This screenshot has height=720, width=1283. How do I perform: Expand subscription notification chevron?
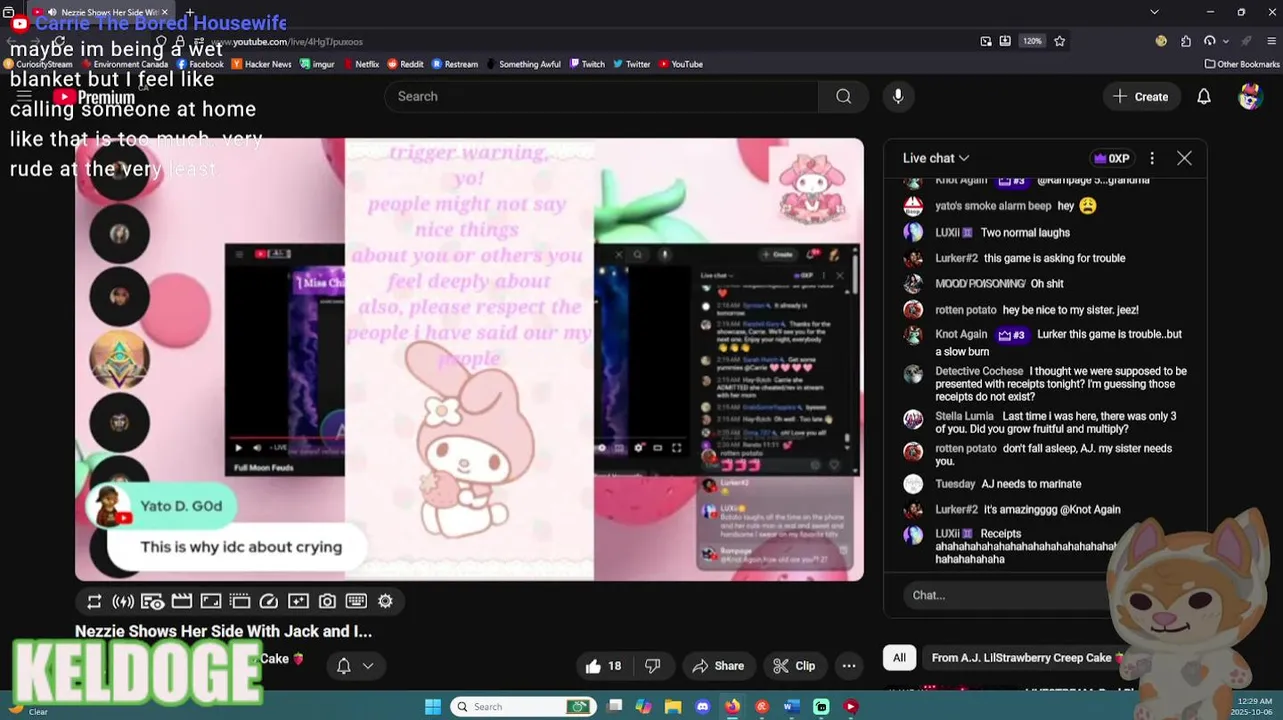[368, 666]
